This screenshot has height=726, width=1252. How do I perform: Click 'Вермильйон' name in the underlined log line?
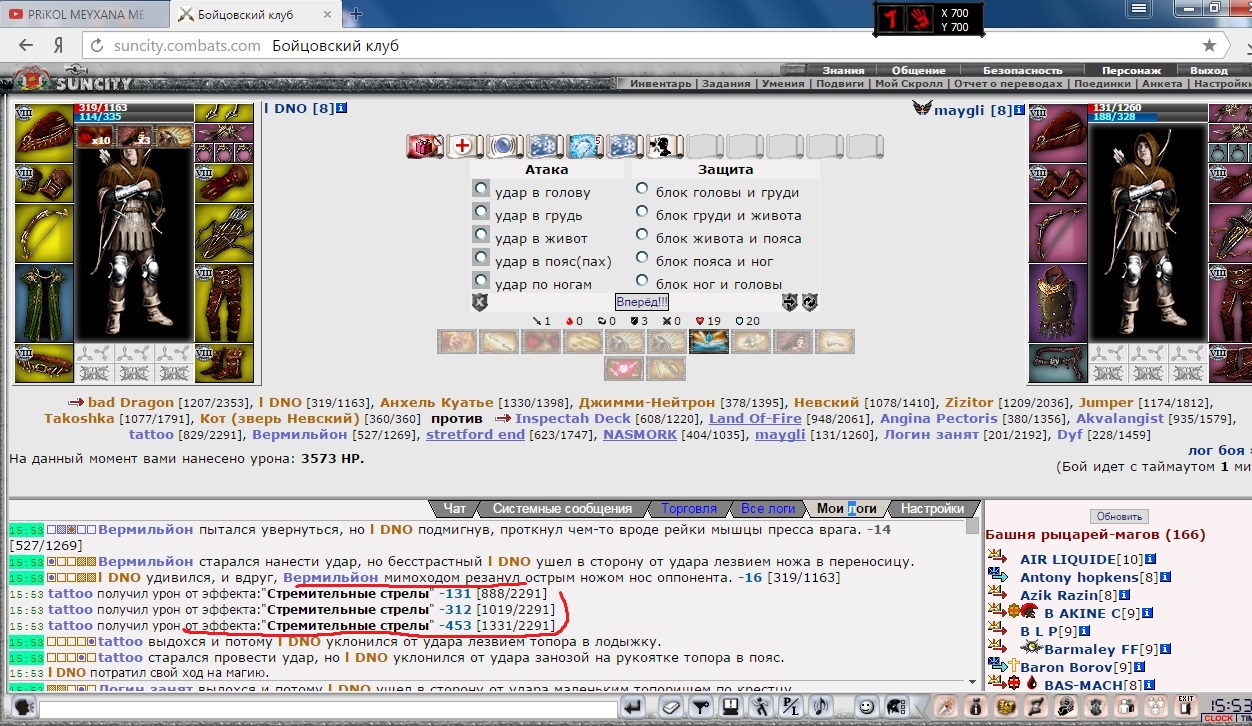pos(331,578)
